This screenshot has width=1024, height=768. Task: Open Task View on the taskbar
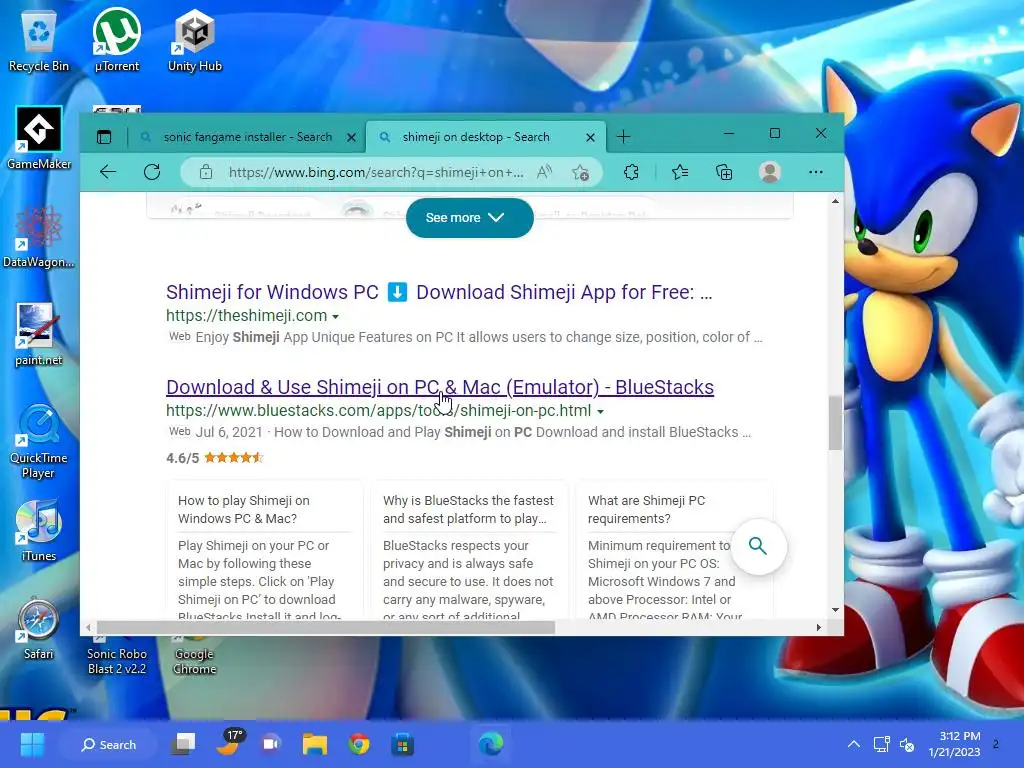coord(184,744)
